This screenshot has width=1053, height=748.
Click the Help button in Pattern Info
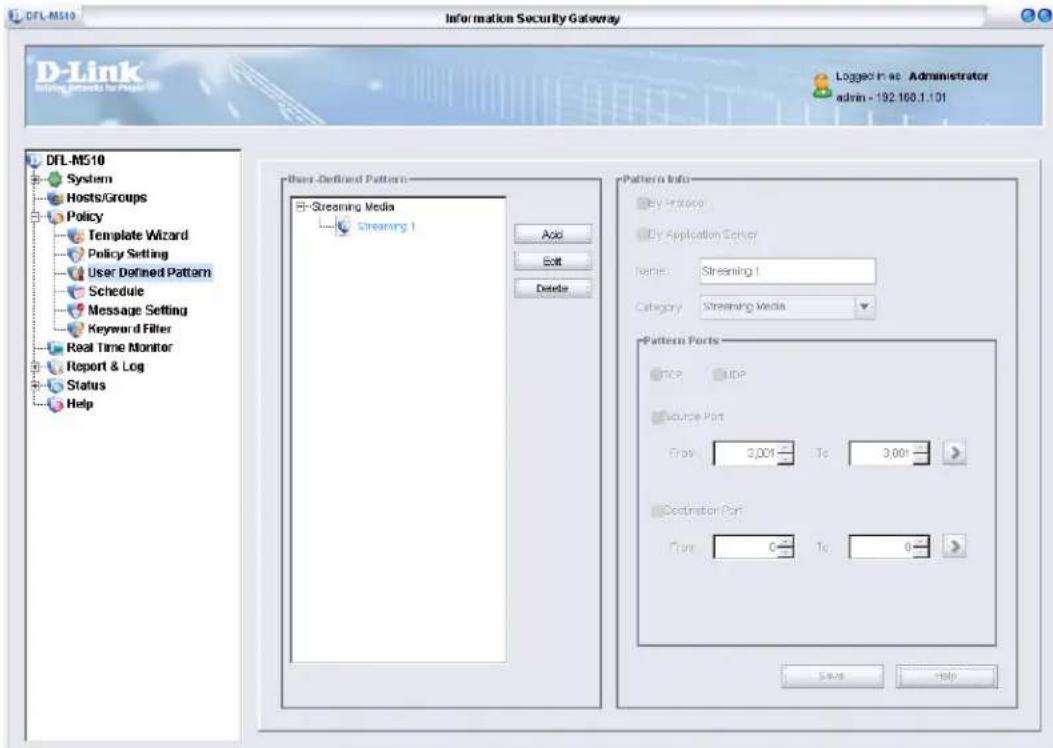click(x=946, y=676)
